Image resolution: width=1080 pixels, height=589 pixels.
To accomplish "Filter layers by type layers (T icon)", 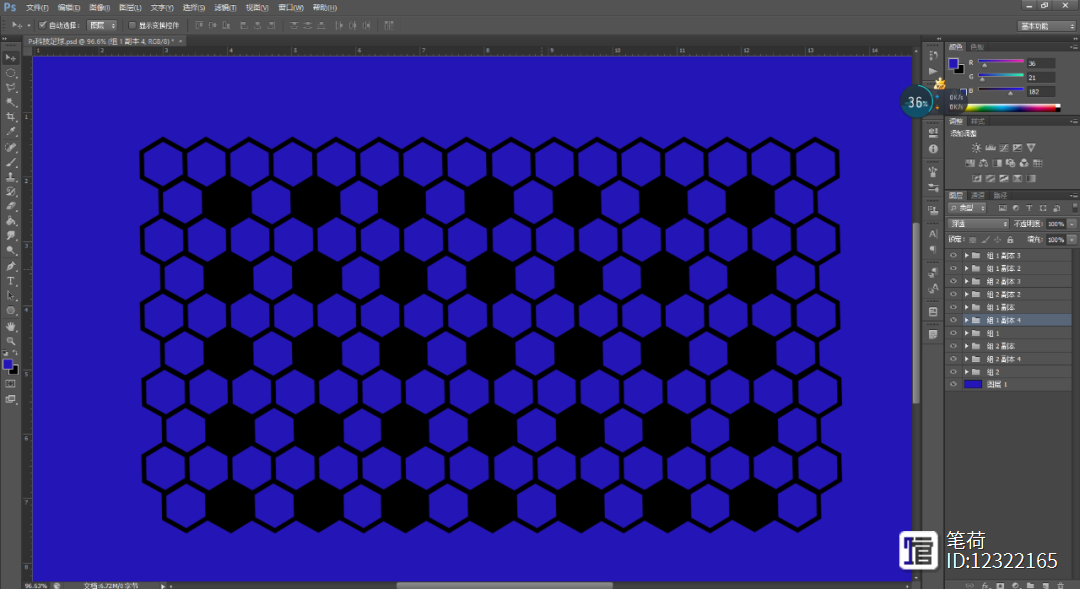I will pos(1029,208).
